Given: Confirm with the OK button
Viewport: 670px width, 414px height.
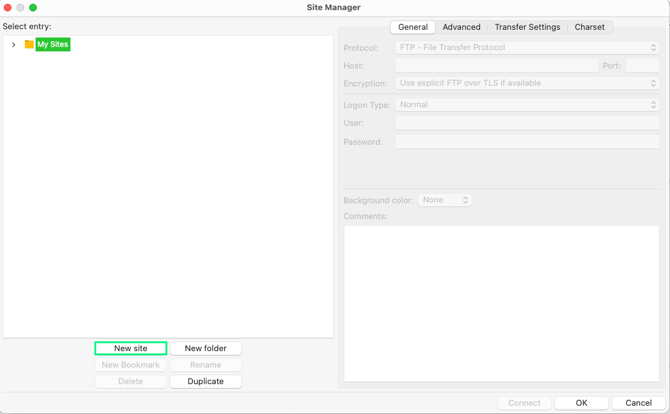Looking at the screenshot, I should point(581,403).
